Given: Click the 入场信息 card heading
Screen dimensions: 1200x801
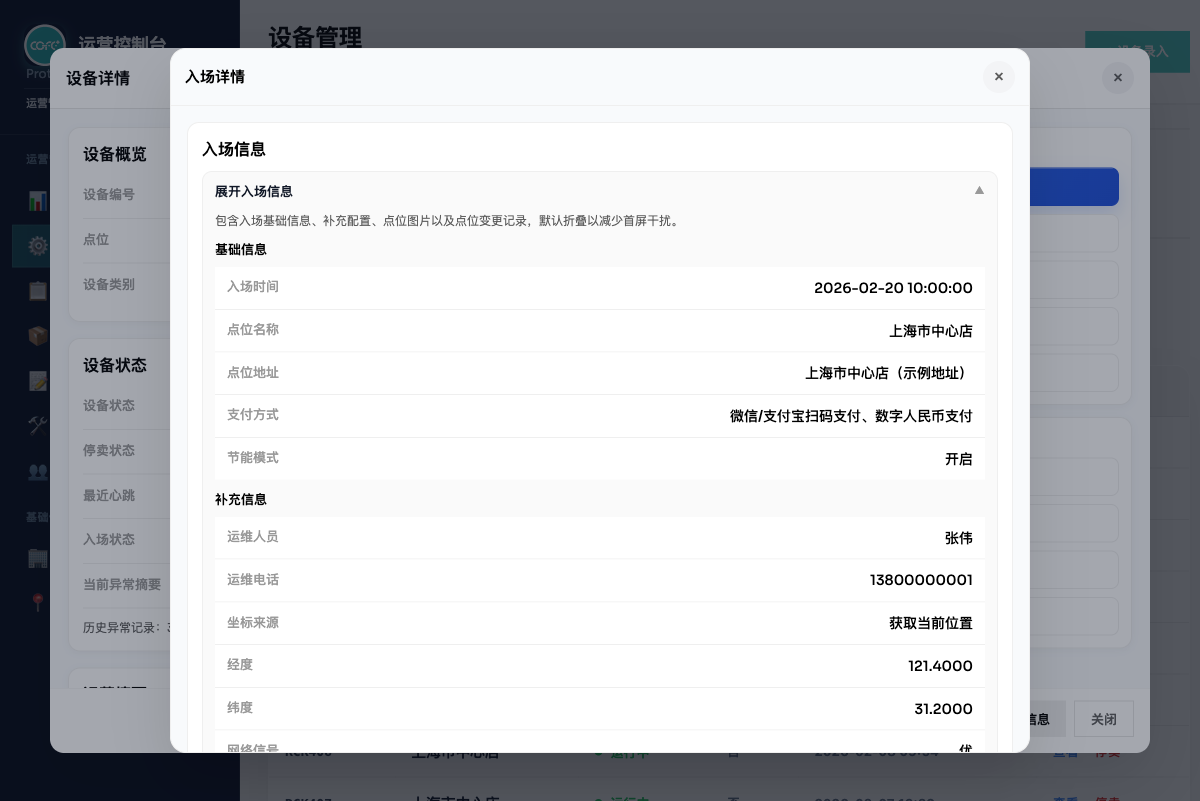Looking at the screenshot, I should 234,149.
